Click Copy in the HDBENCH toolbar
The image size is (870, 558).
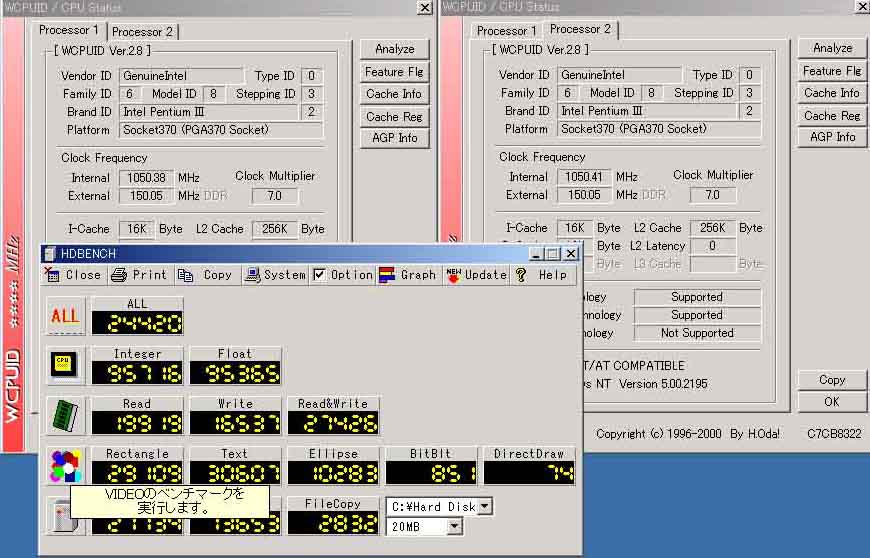click(205, 275)
